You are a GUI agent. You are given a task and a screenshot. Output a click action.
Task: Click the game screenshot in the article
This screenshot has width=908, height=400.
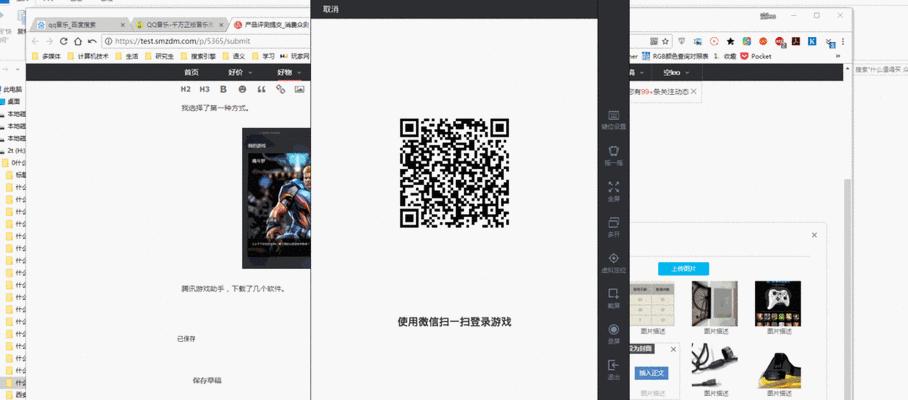[276, 198]
